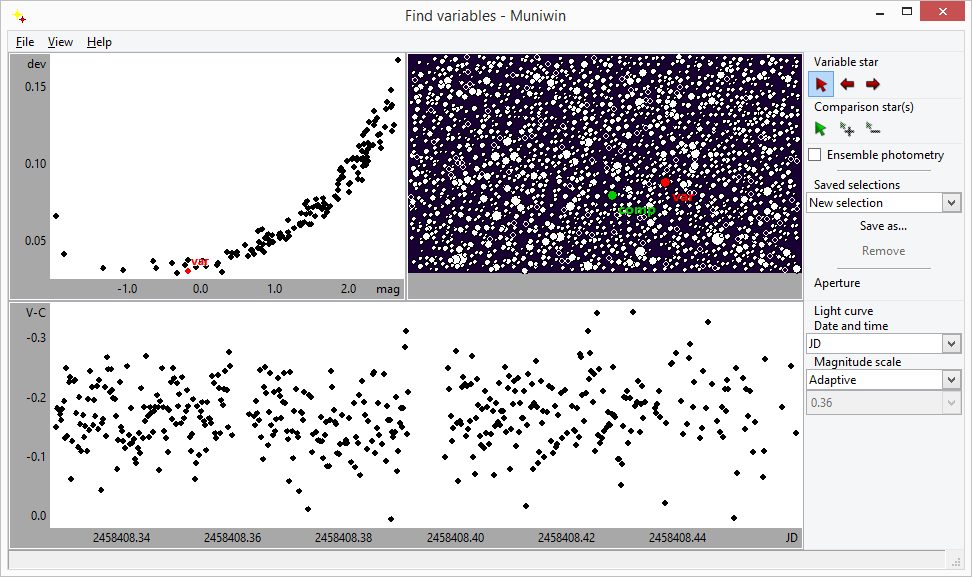The image size is (972, 577).
Task: Select the green comparison star pointer
Action: pyautogui.click(x=821, y=129)
